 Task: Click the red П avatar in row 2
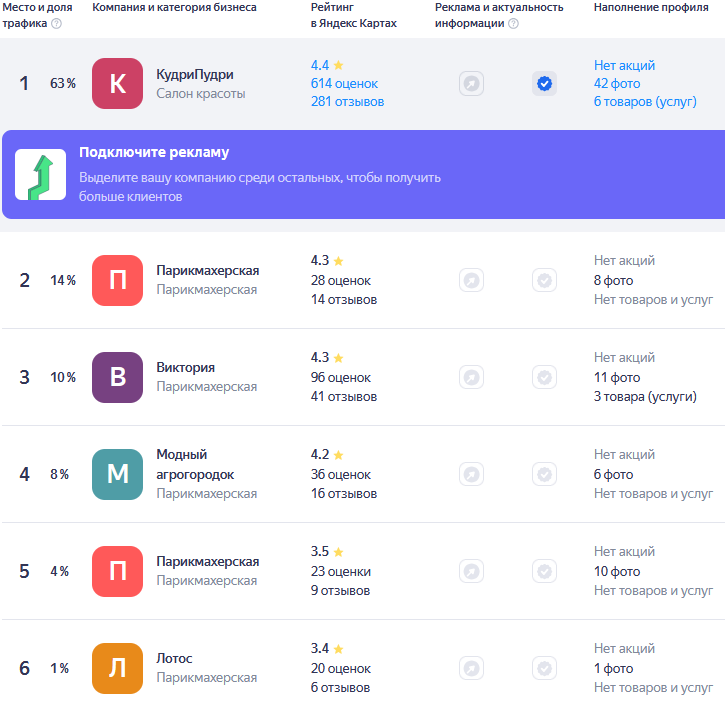click(117, 281)
